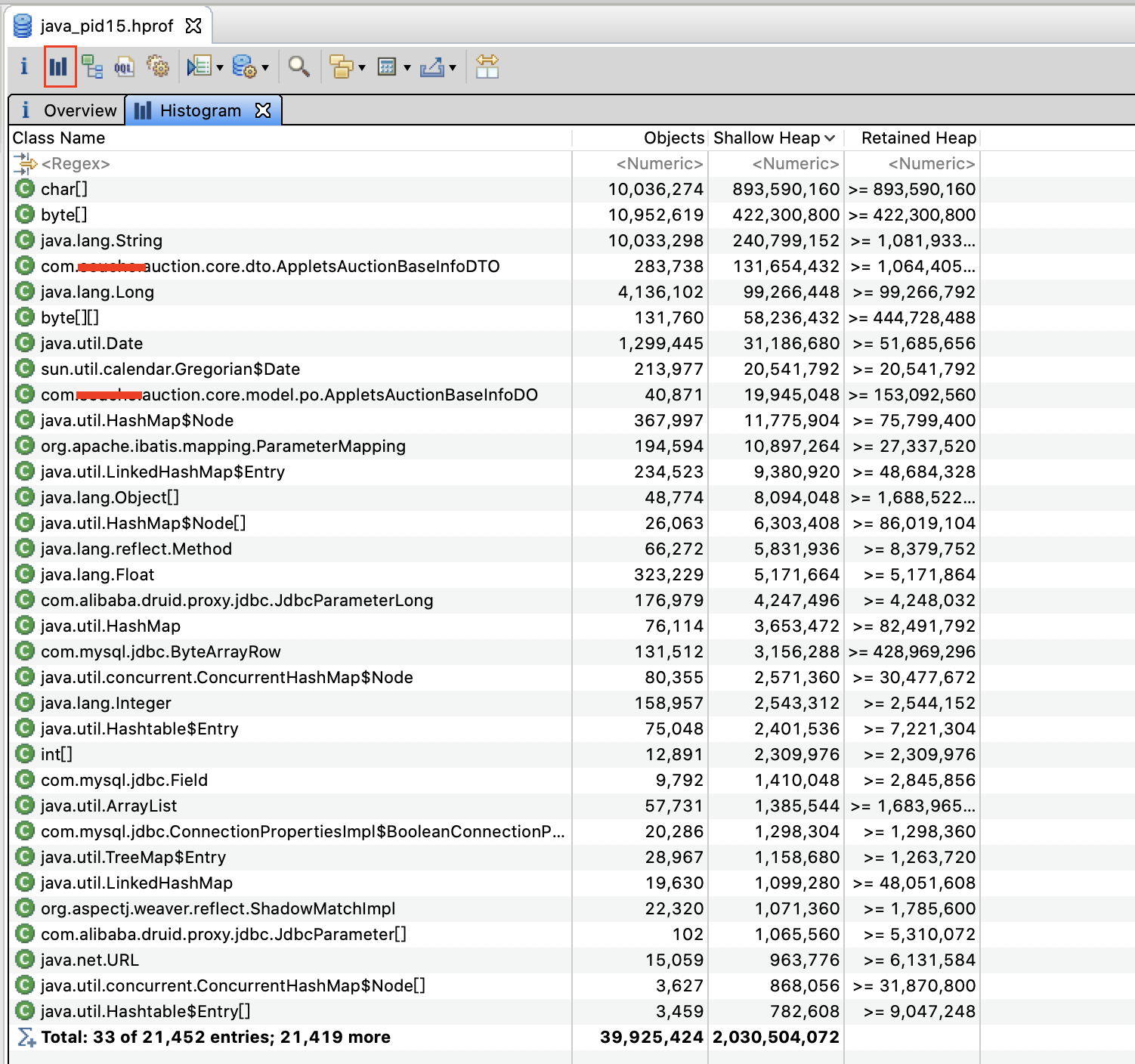Sort by Shallow Heap column header

[x=776, y=138]
